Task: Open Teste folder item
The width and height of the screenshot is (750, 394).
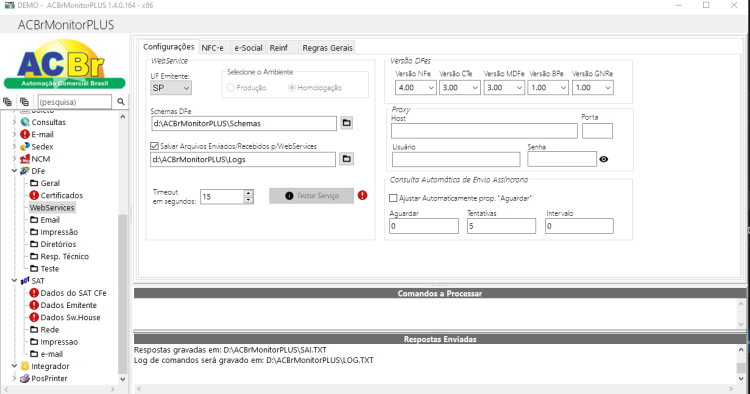Action: point(44,269)
